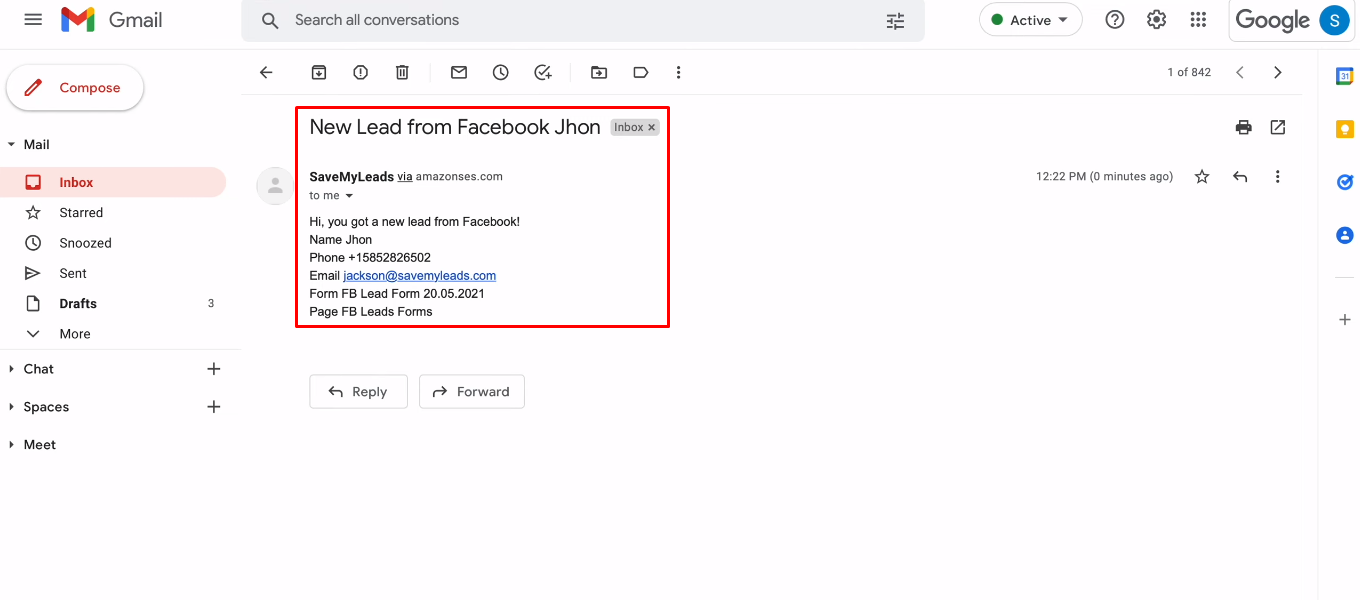
Task: Click the Gmail logo
Action: 111,20
